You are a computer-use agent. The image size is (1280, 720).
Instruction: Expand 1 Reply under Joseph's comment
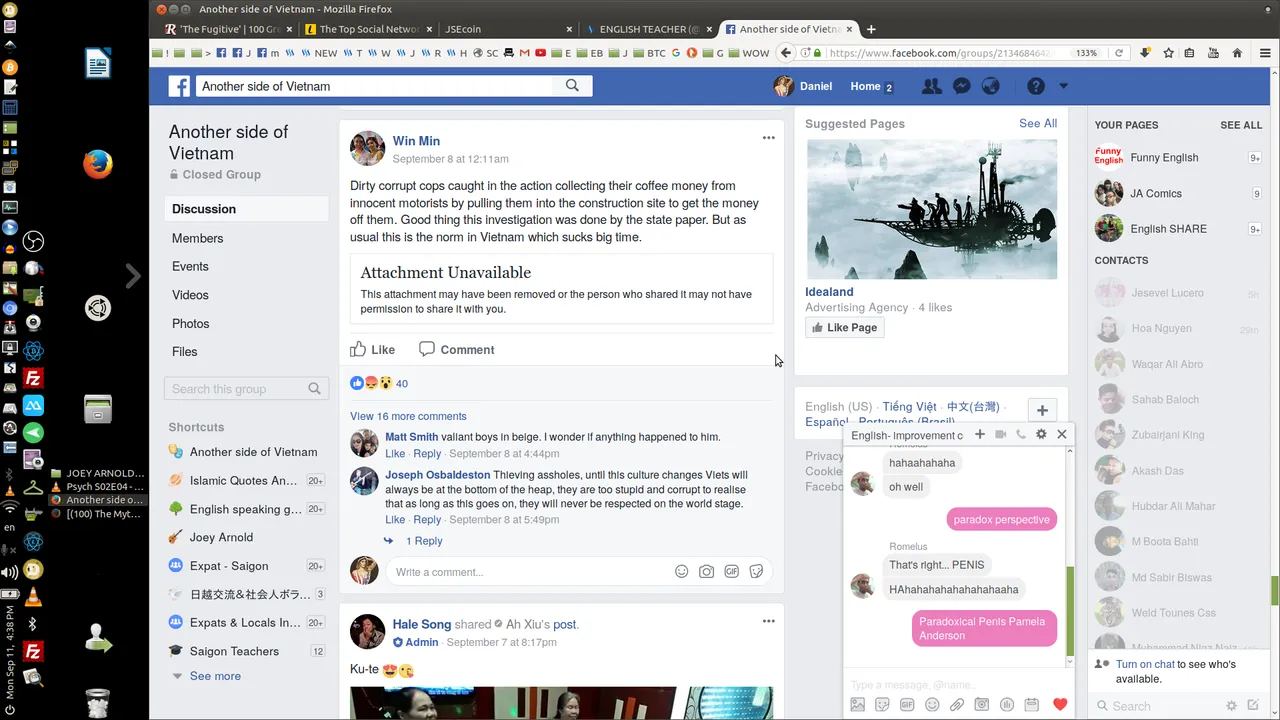pyautogui.click(x=424, y=541)
